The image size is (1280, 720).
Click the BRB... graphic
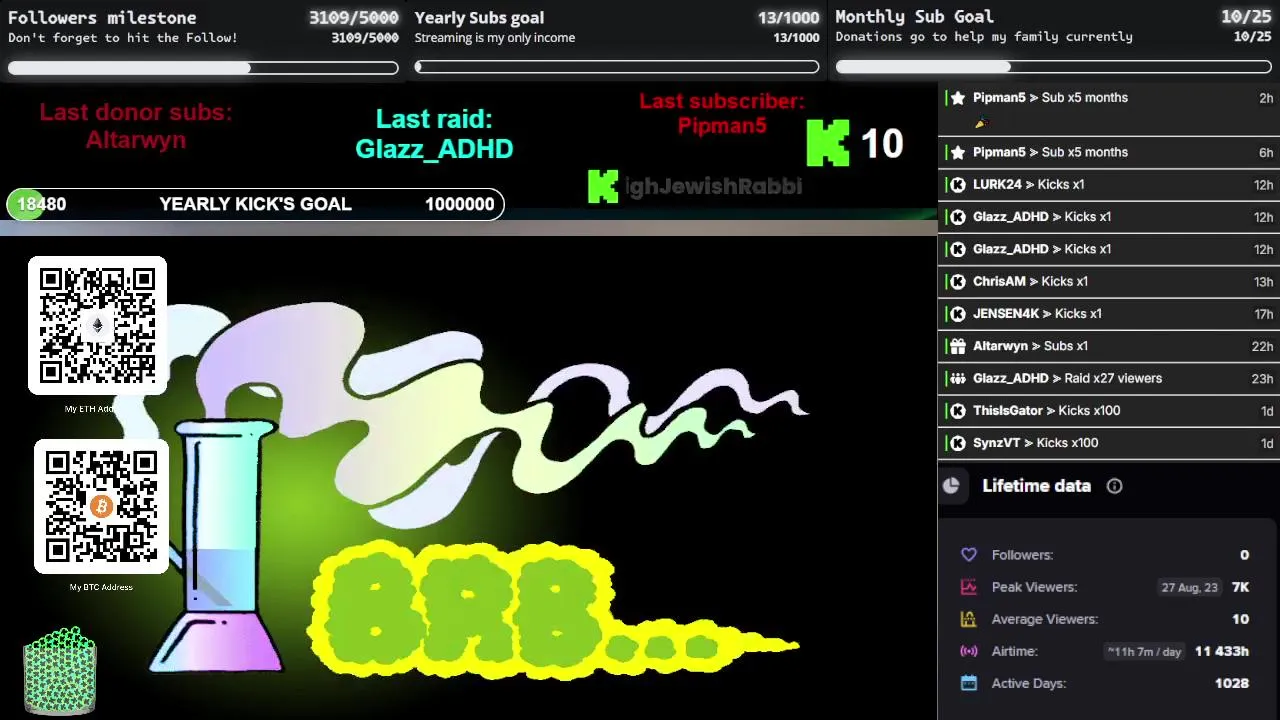(555, 612)
